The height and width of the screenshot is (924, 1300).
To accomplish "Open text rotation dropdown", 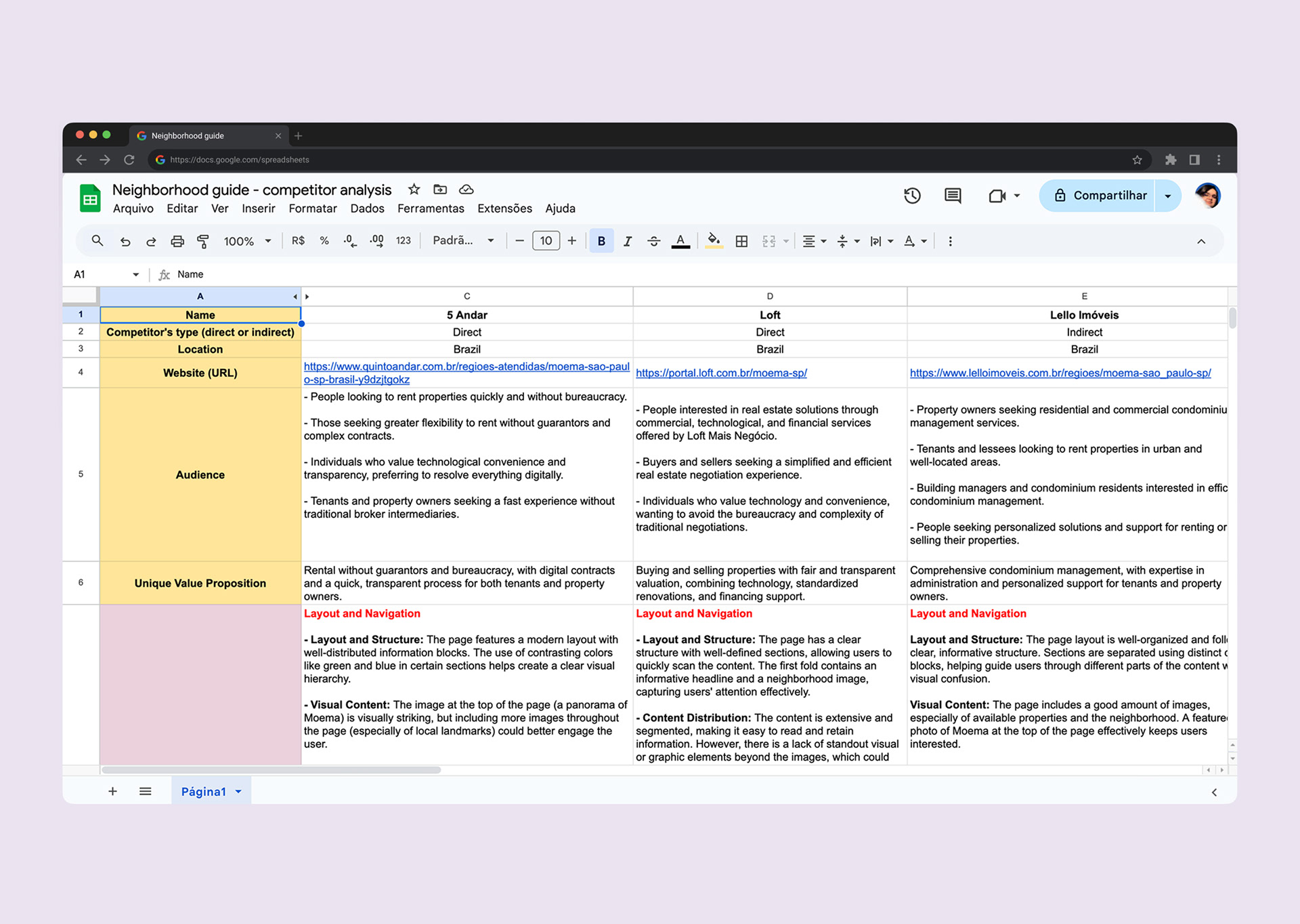I will (915, 241).
